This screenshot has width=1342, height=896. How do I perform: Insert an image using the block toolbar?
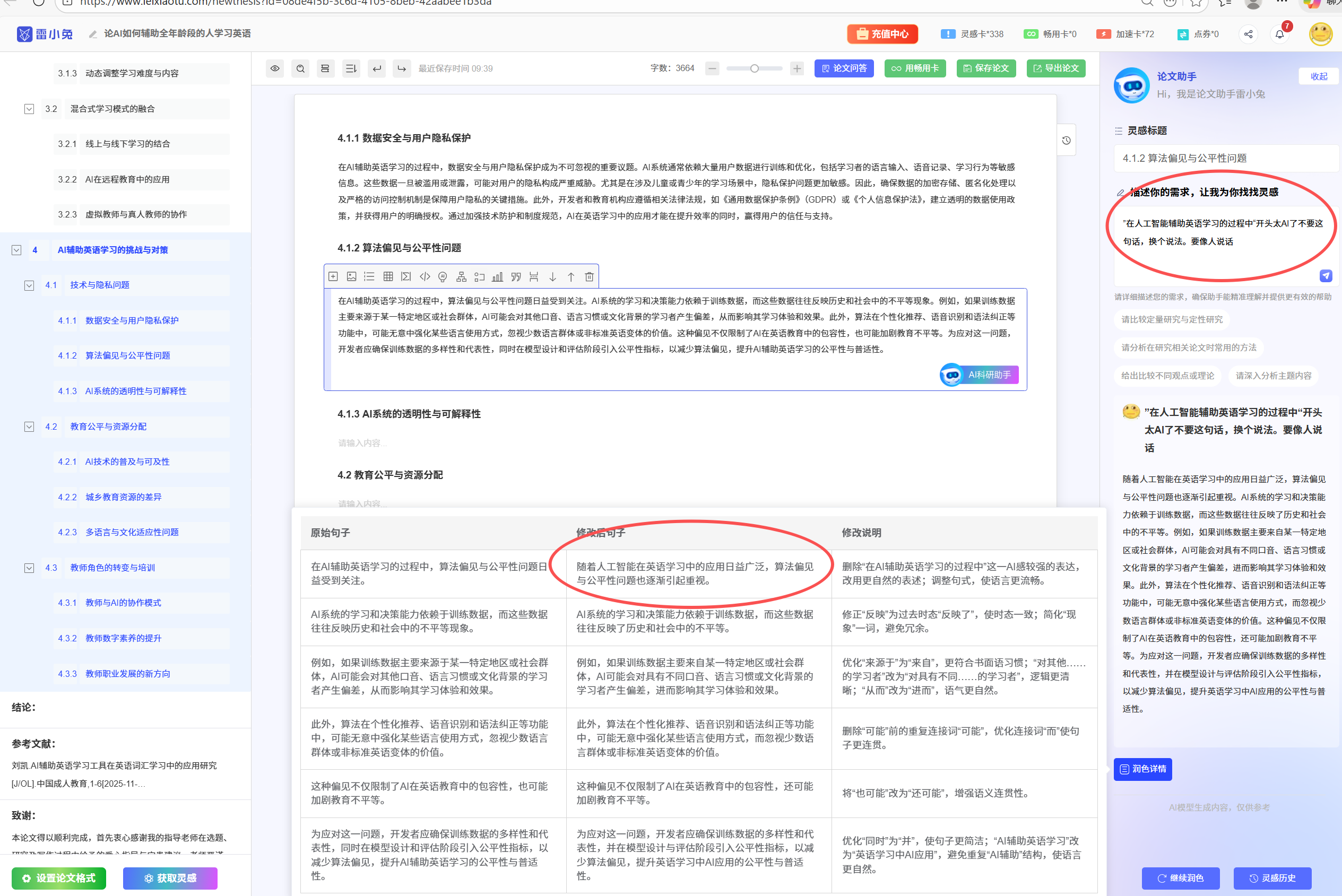351,276
